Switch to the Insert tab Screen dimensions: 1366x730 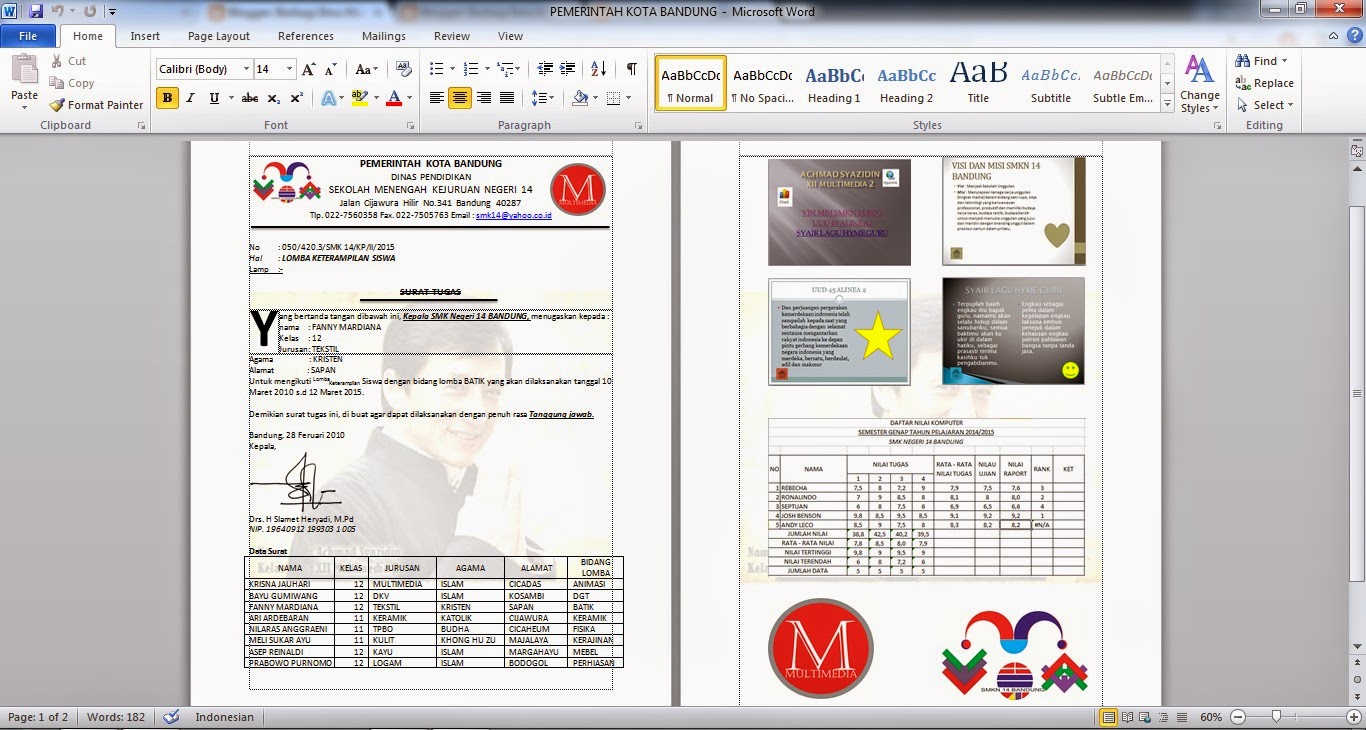click(x=145, y=36)
